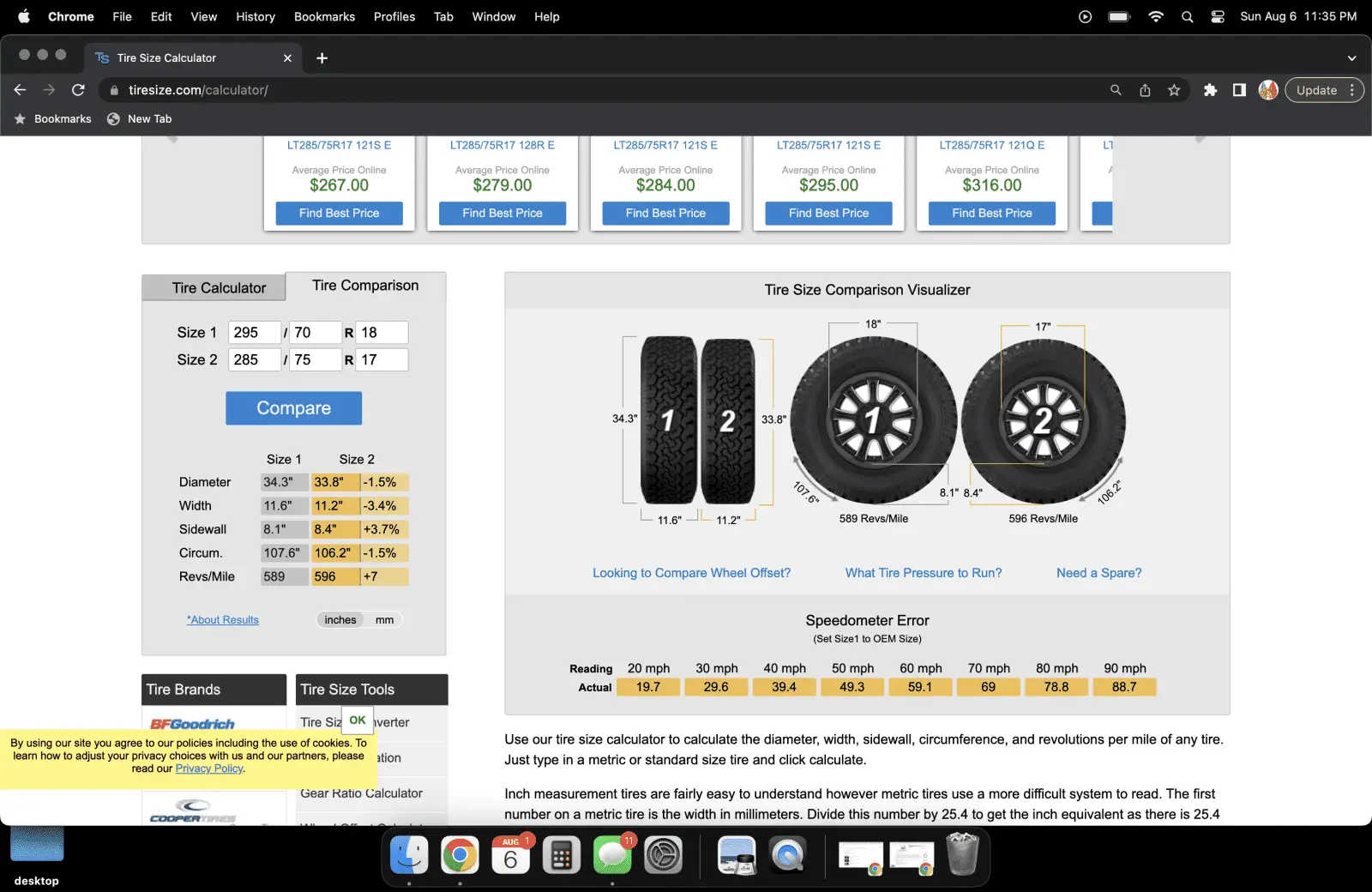Open the Chrome menu in menu bar

71,16
